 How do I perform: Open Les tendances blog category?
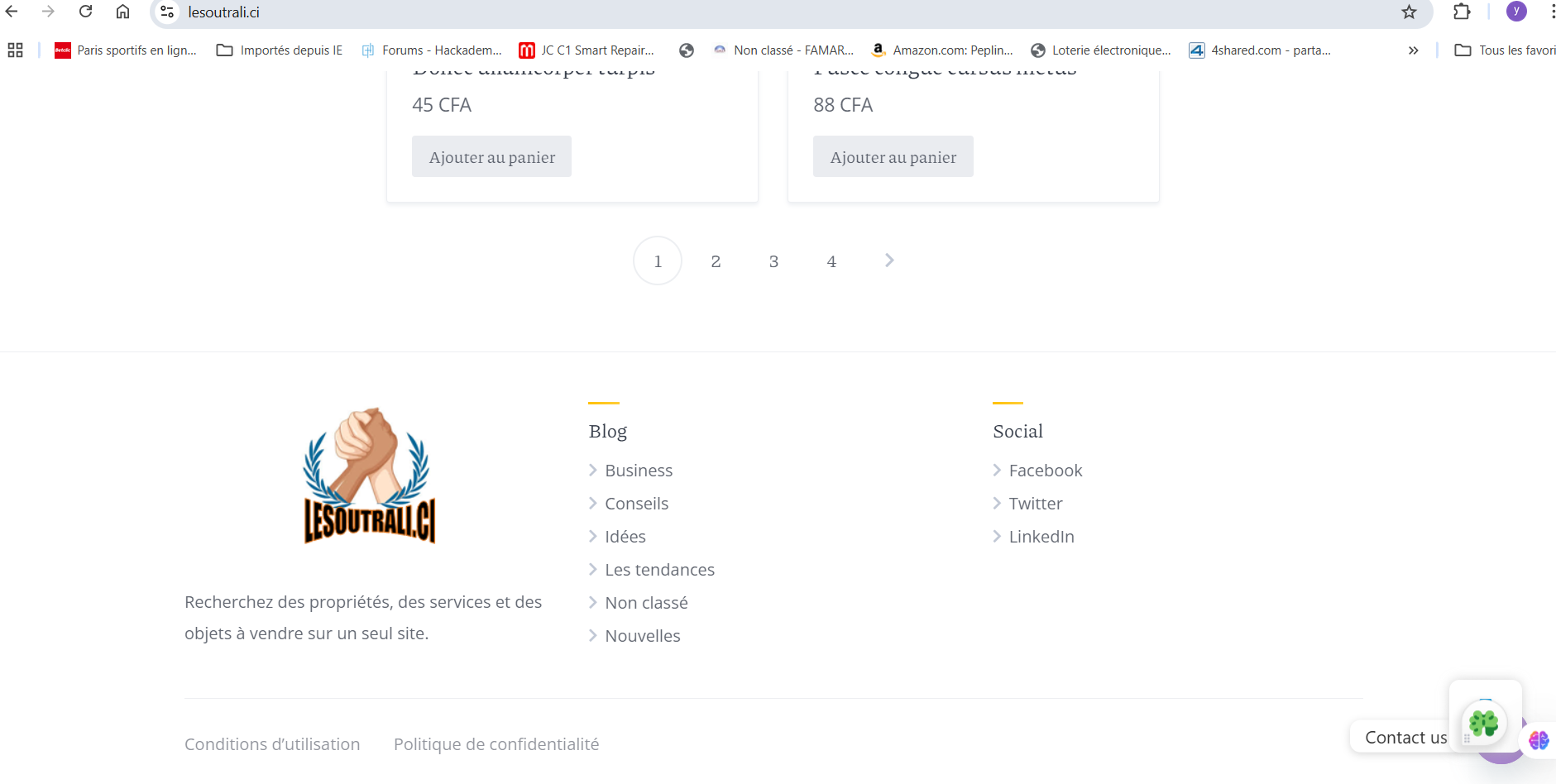coord(659,570)
